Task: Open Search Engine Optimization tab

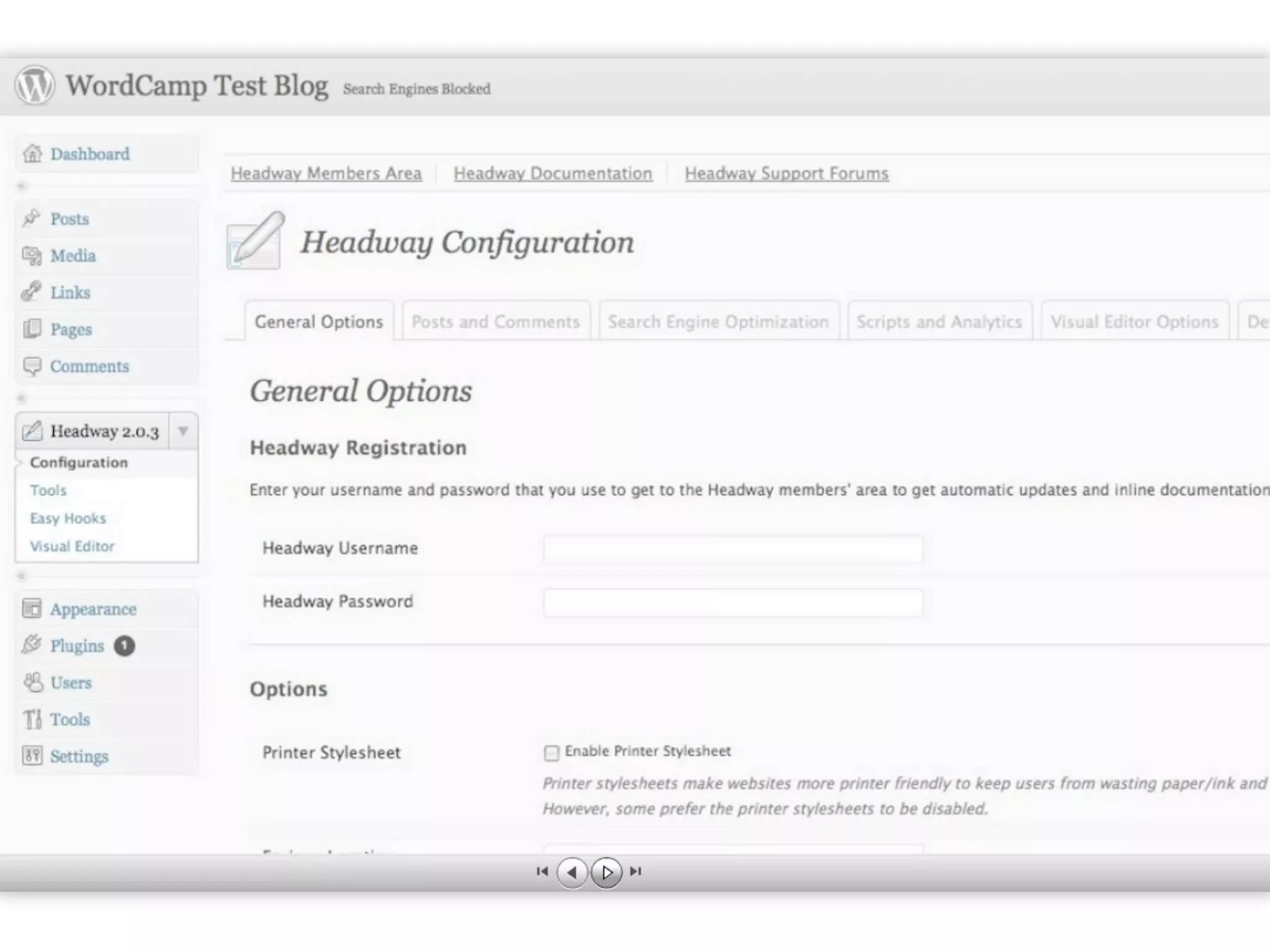Action: point(718,322)
